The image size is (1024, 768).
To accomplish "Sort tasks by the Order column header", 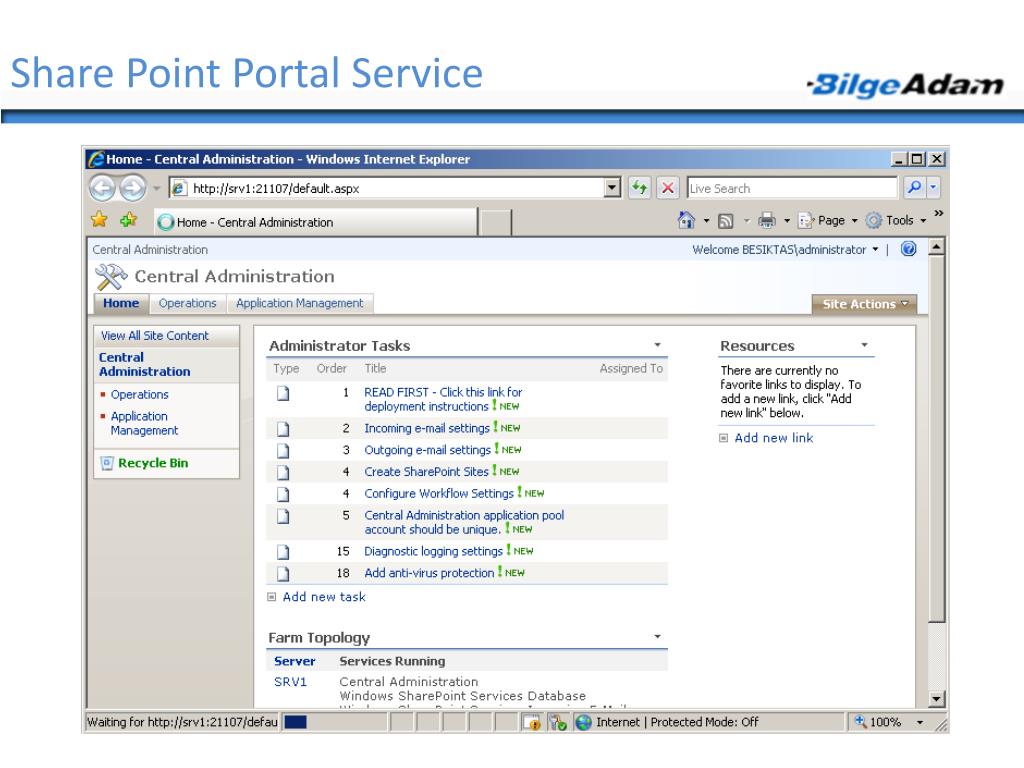I will pyautogui.click(x=332, y=368).
